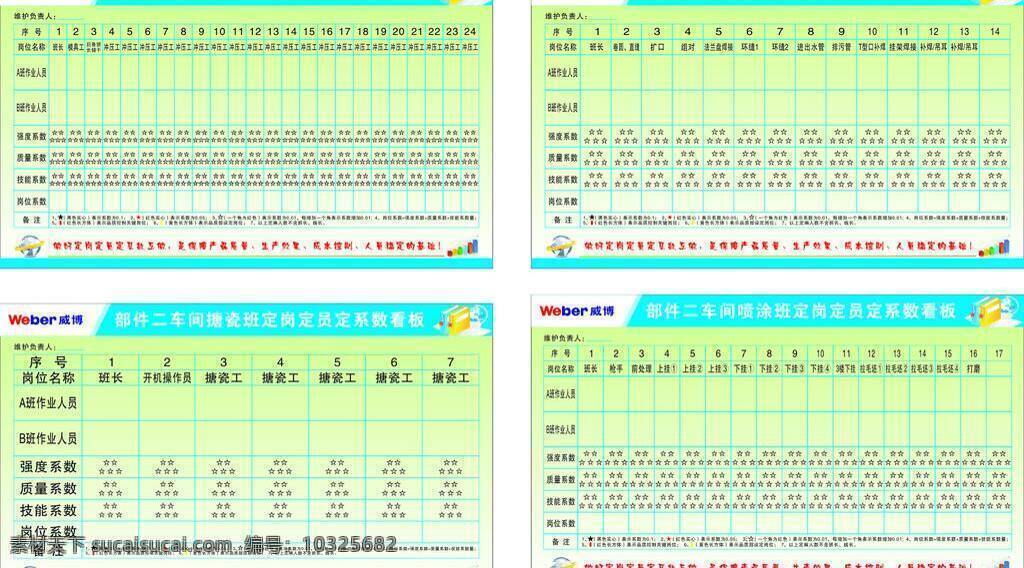This screenshot has height=568, width=1024.
Task: Click the Weber 威博 logo on the 喷涂班 board
Action: click(577, 311)
